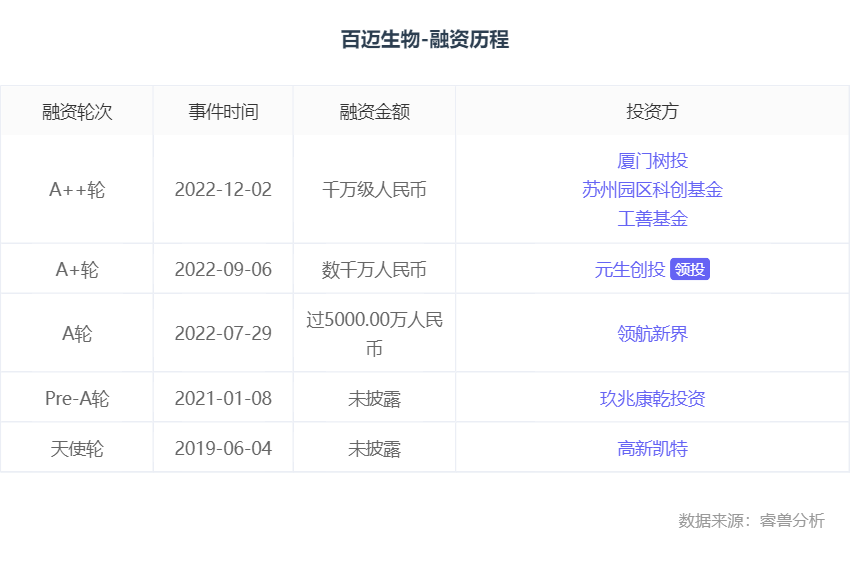Open the 厦门树投 investor link
This screenshot has width=850, height=563.
[x=652, y=161]
